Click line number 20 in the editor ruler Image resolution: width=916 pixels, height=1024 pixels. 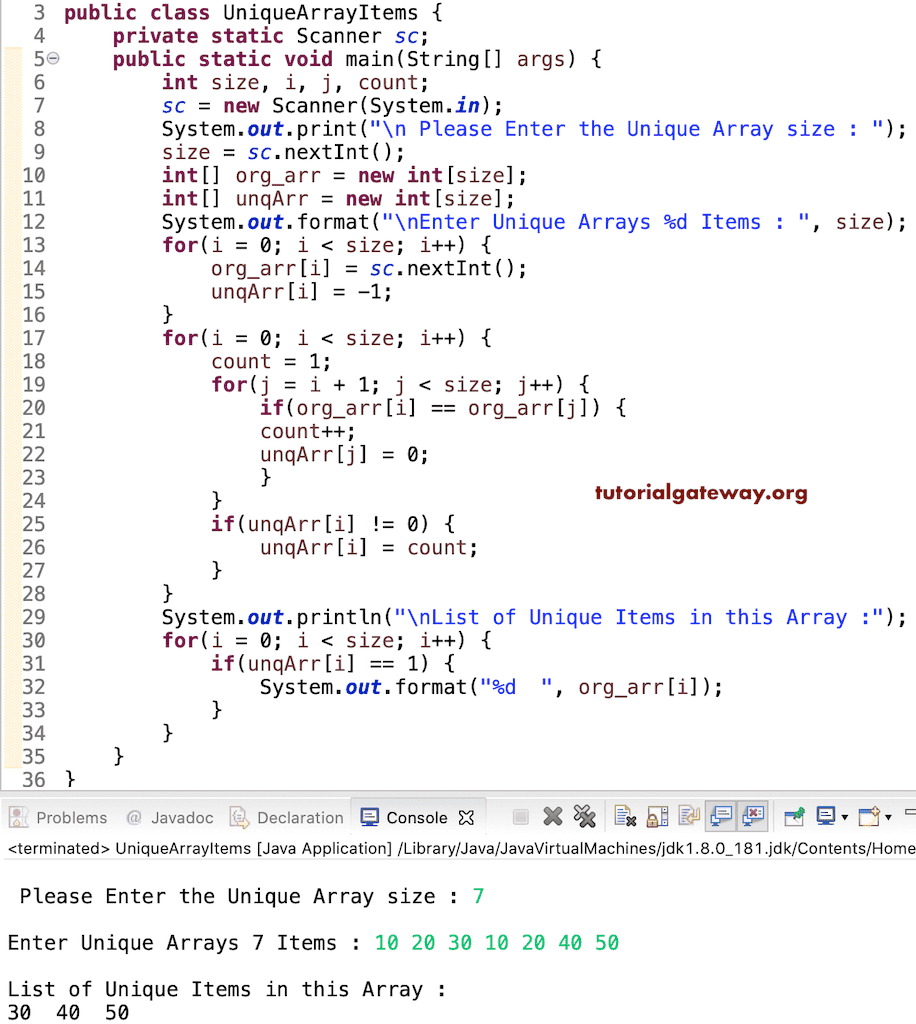33,408
